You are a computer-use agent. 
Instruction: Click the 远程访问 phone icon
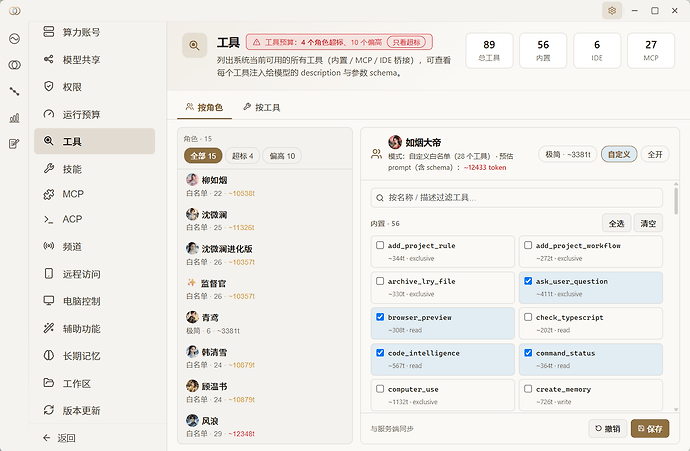pos(49,273)
